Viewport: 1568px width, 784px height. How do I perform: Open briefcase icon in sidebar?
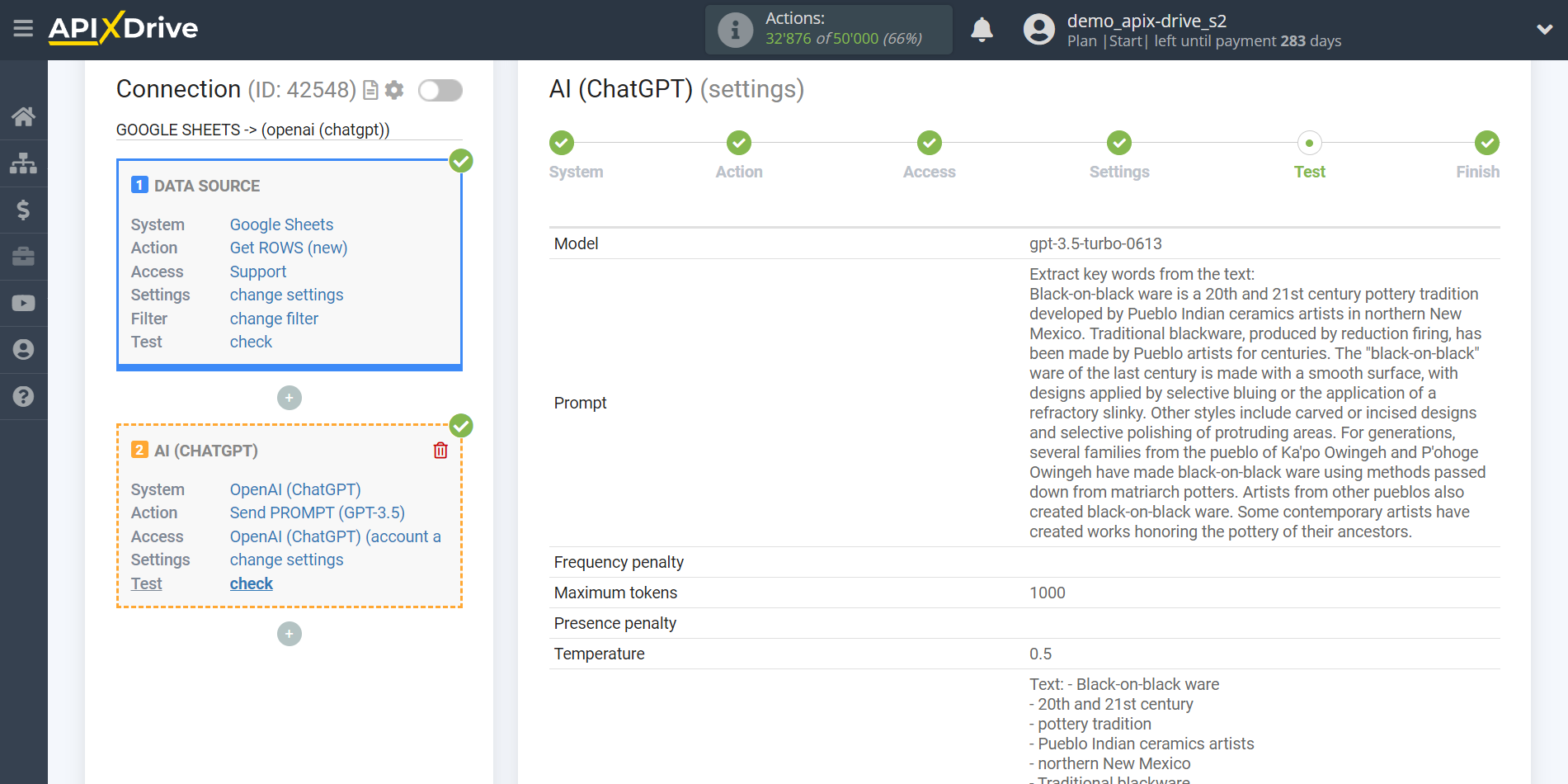click(23, 257)
